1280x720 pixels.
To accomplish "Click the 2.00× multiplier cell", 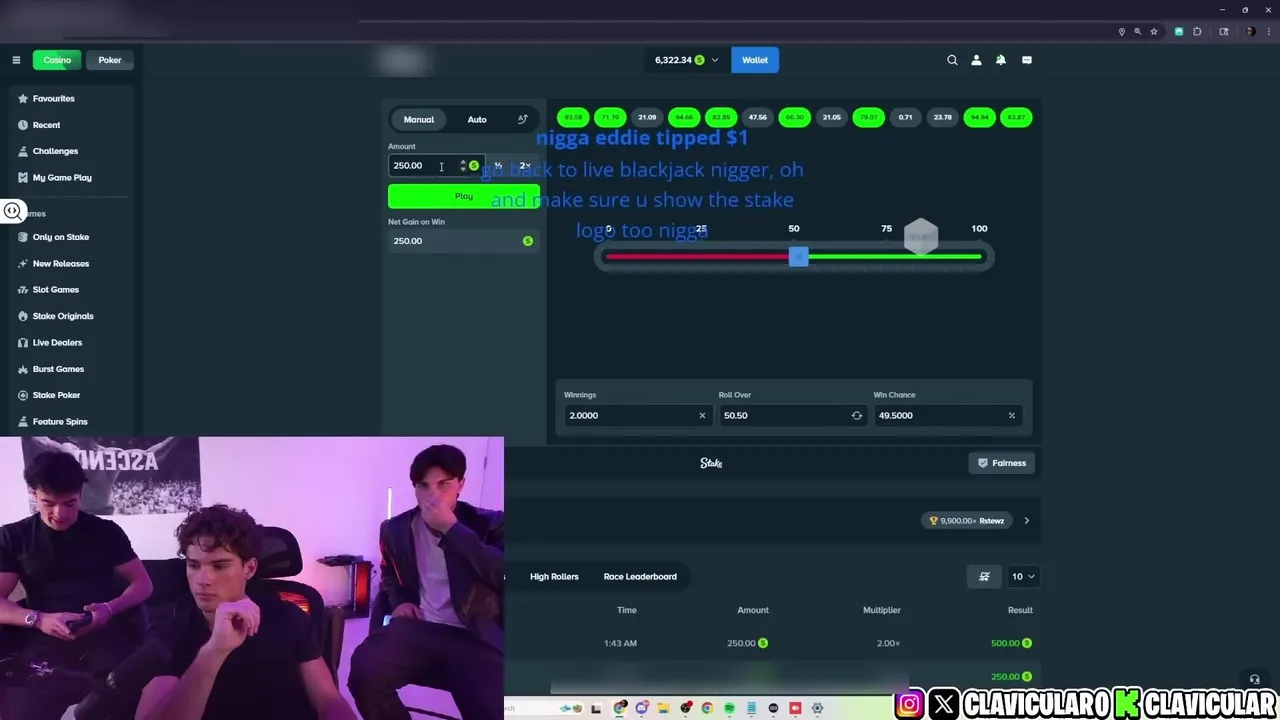I will coord(888,644).
